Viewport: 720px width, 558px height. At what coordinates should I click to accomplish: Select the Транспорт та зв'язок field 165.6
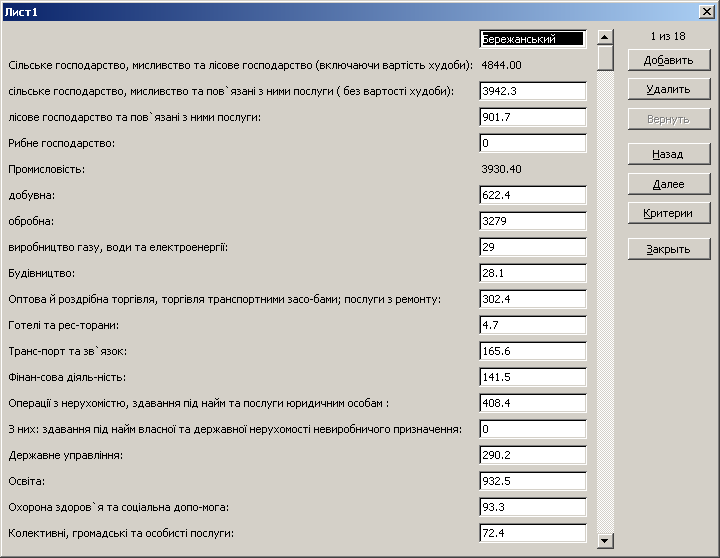click(x=533, y=351)
